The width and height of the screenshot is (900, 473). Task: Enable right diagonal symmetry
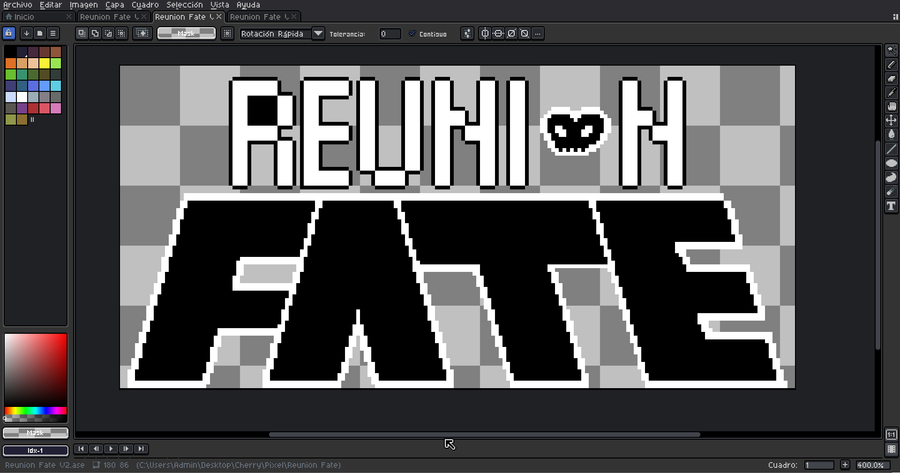pos(511,33)
